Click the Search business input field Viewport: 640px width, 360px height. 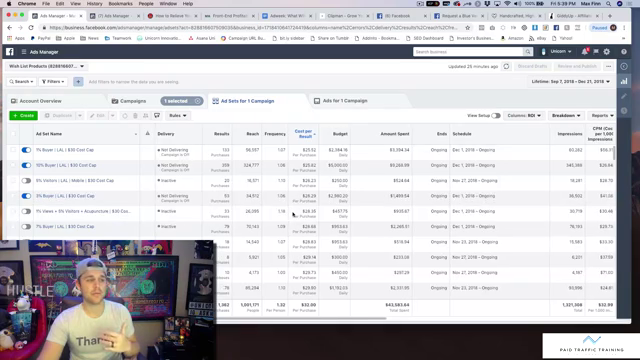pos(468,52)
